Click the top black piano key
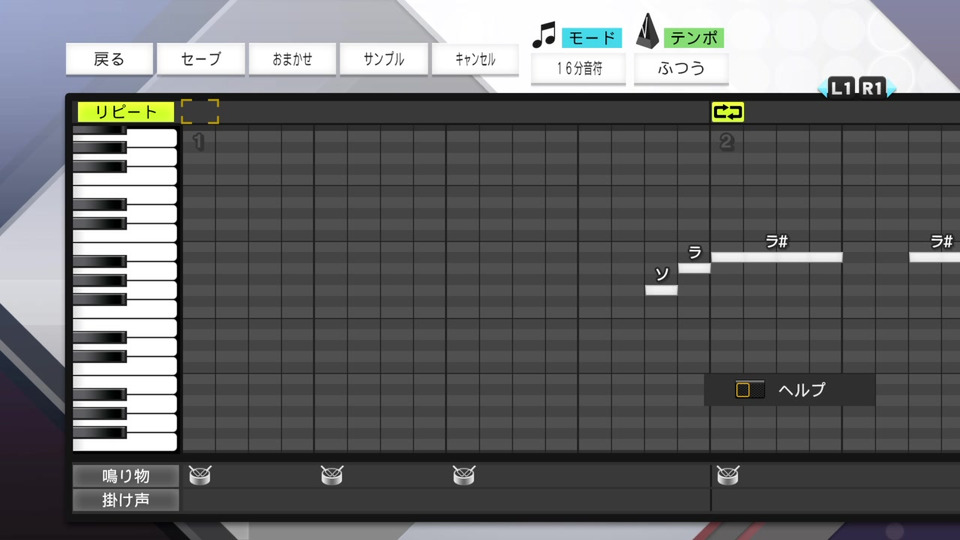This screenshot has width=960, height=540. [99, 130]
